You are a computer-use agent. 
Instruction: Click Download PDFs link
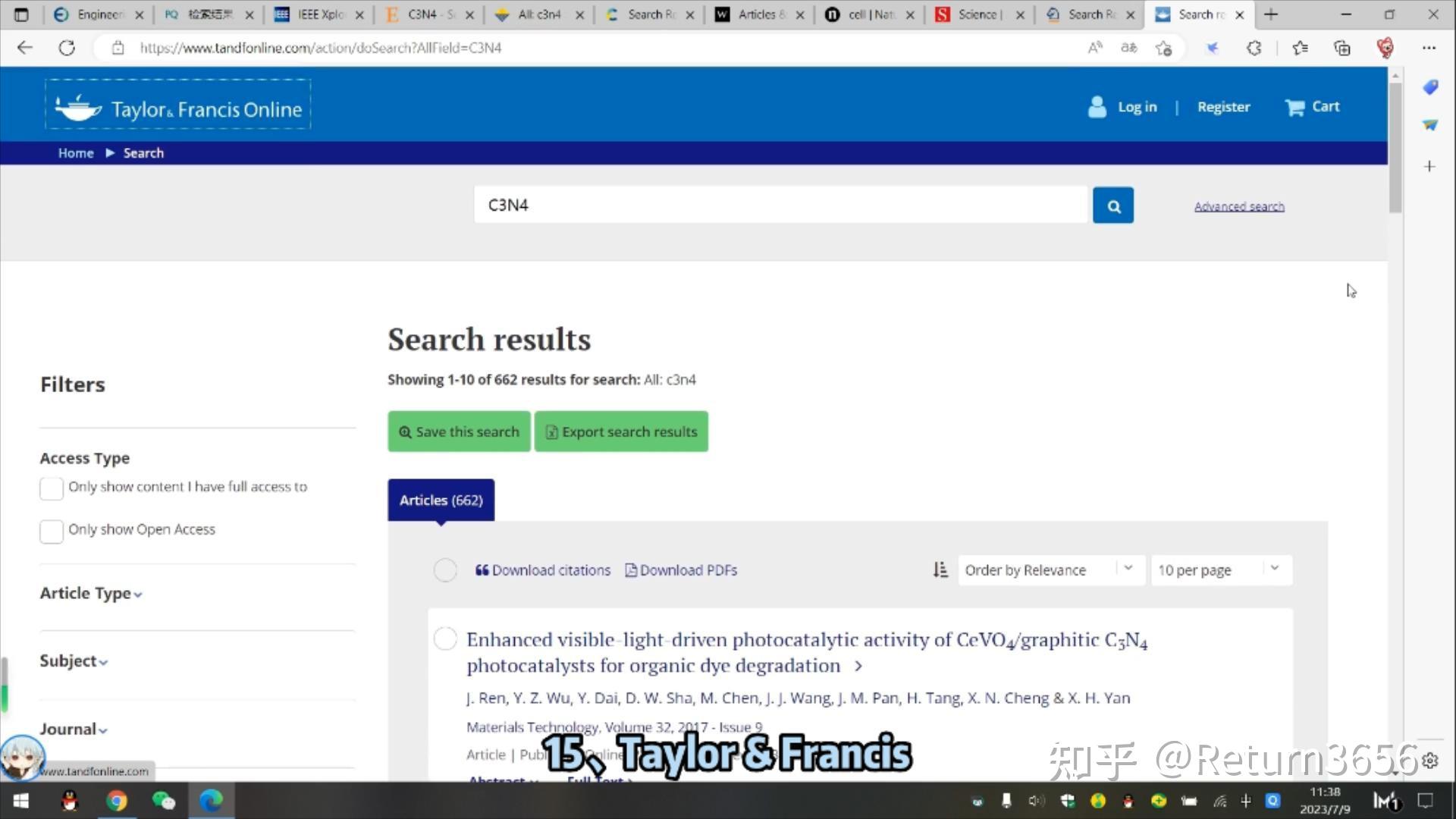pyautogui.click(x=681, y=570)
